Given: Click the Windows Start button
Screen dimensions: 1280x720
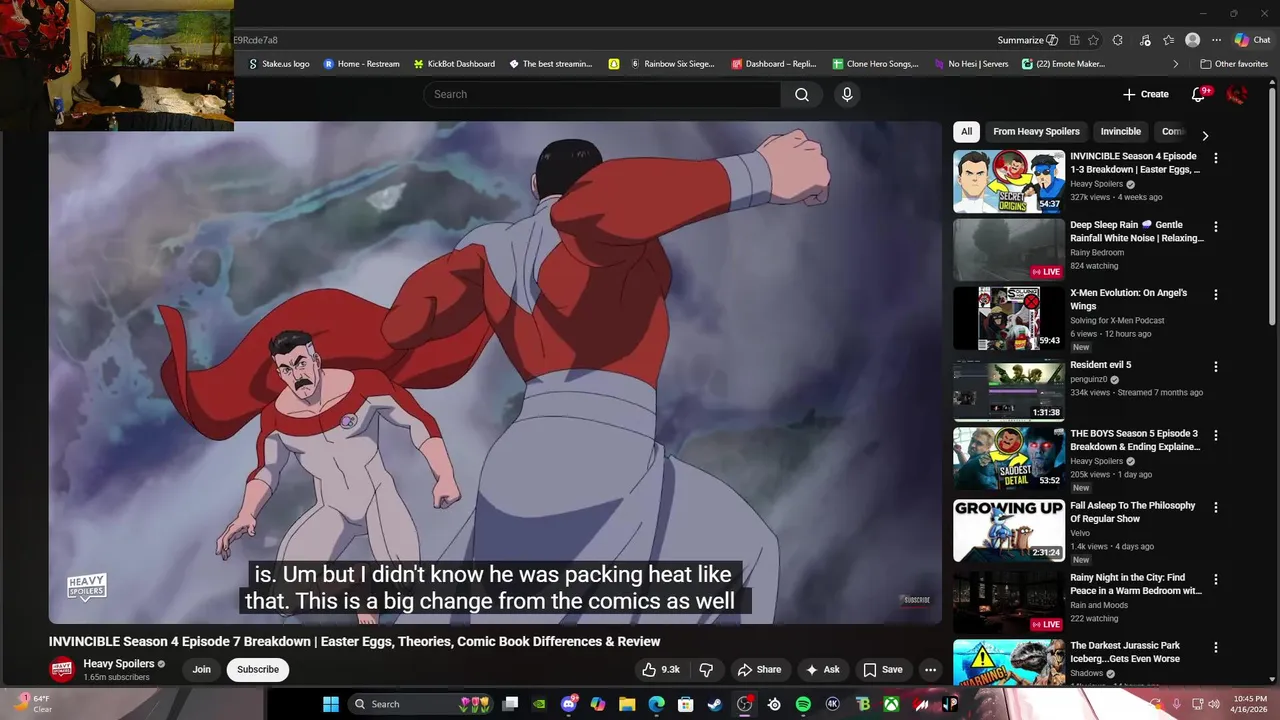Looking at the screenshot, I should coord(331,704).
